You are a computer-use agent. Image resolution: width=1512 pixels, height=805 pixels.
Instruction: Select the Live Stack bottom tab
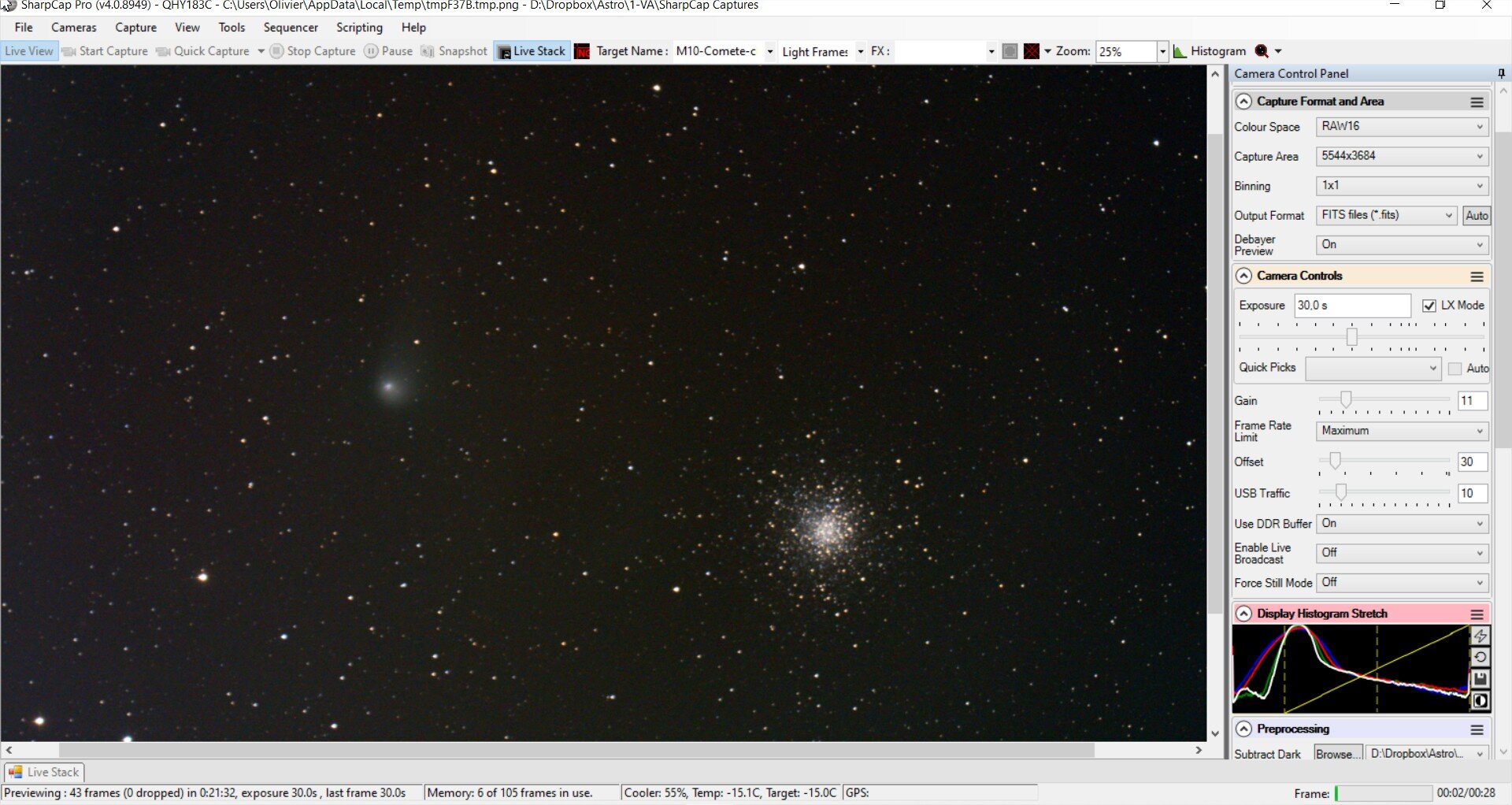[x=44, y=772]
